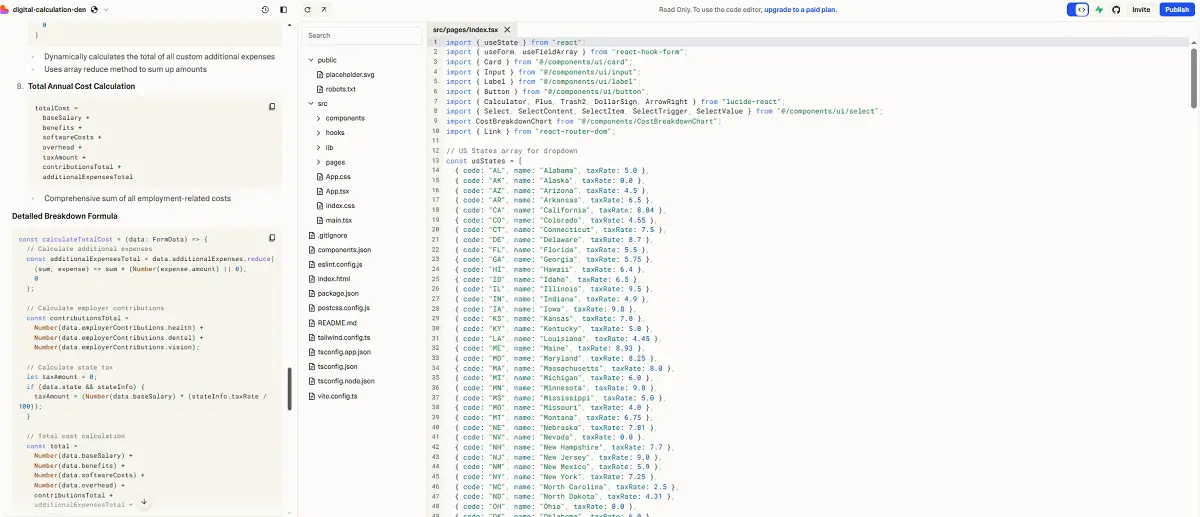1200x517 pixels.
Task: Click the scroll-to-bottom arrow in chat
Action: point(144,502)
